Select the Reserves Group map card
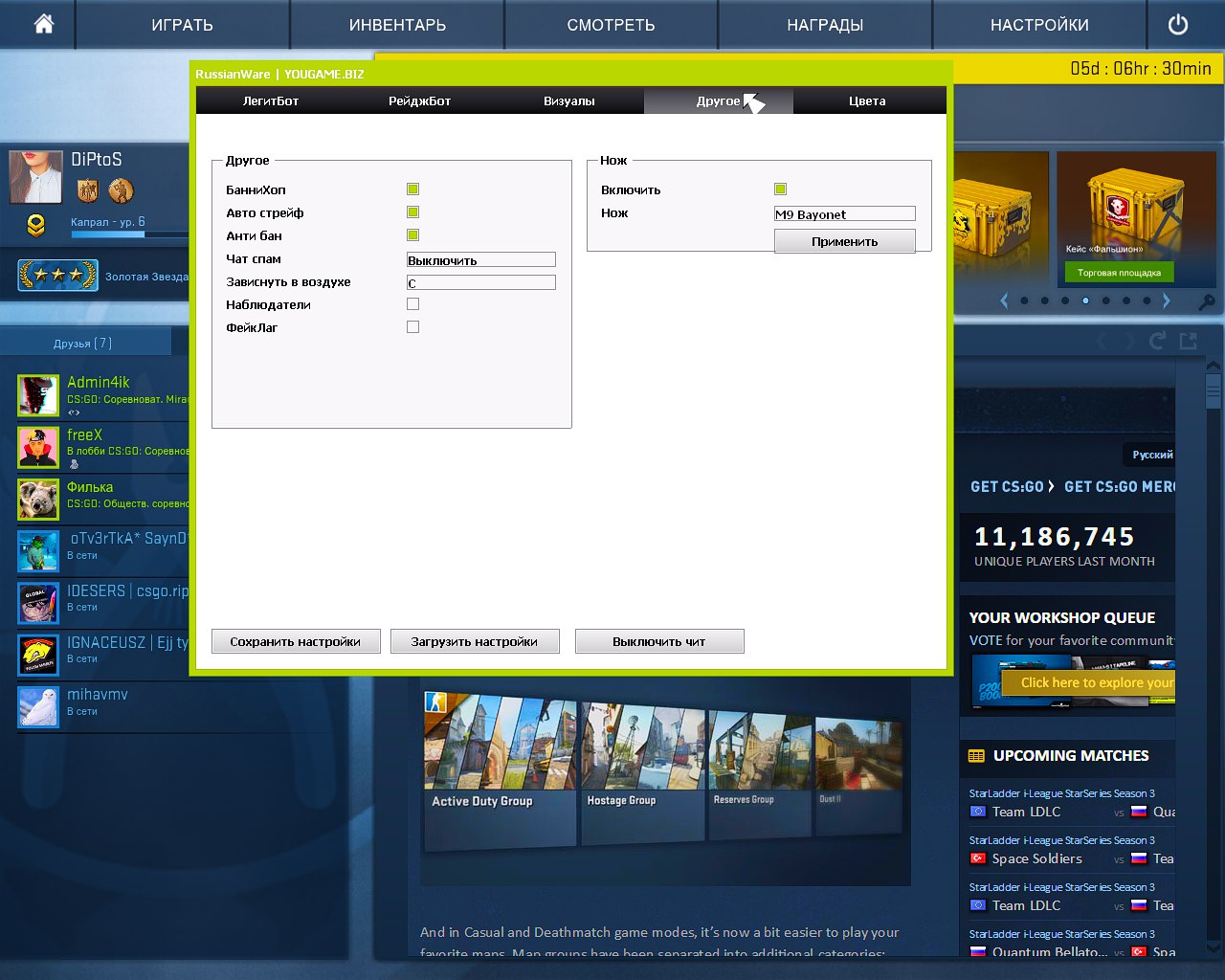 pyautogui.click(x=760, y=773)
